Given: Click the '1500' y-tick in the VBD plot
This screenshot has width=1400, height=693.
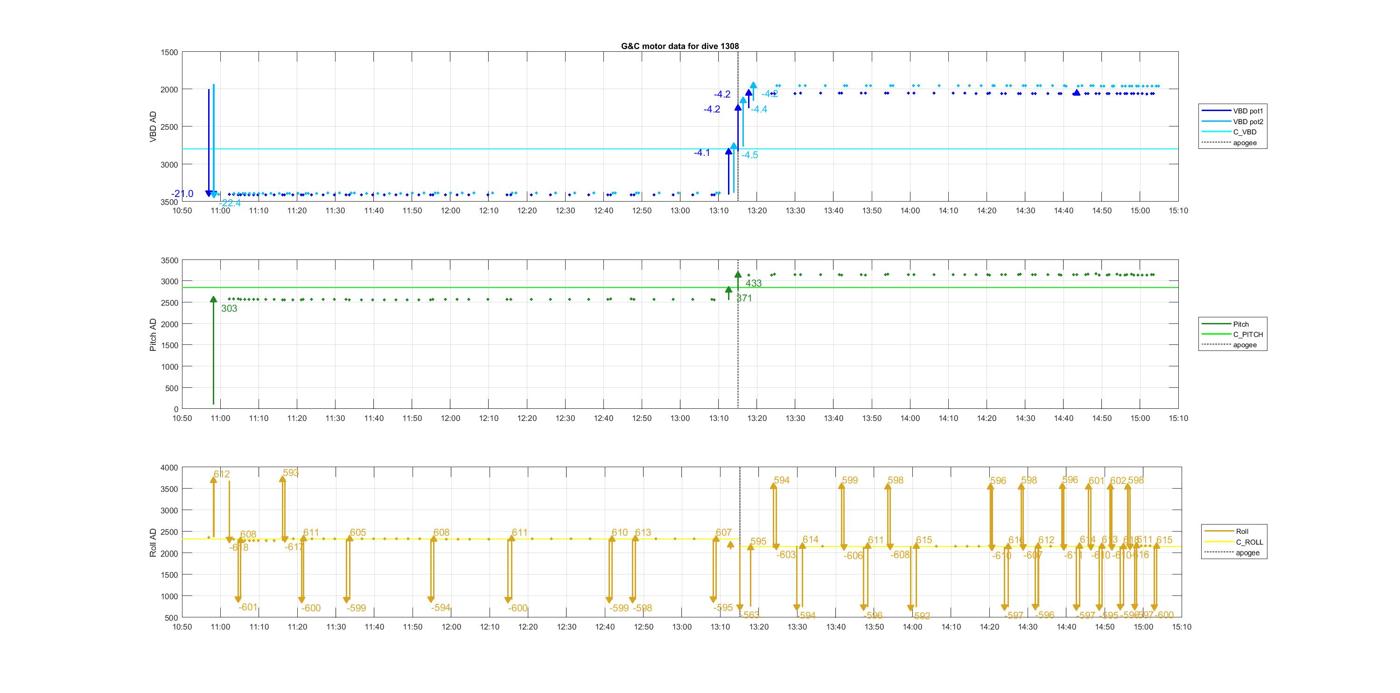Looking at the screenshot, I should [170, 52].
